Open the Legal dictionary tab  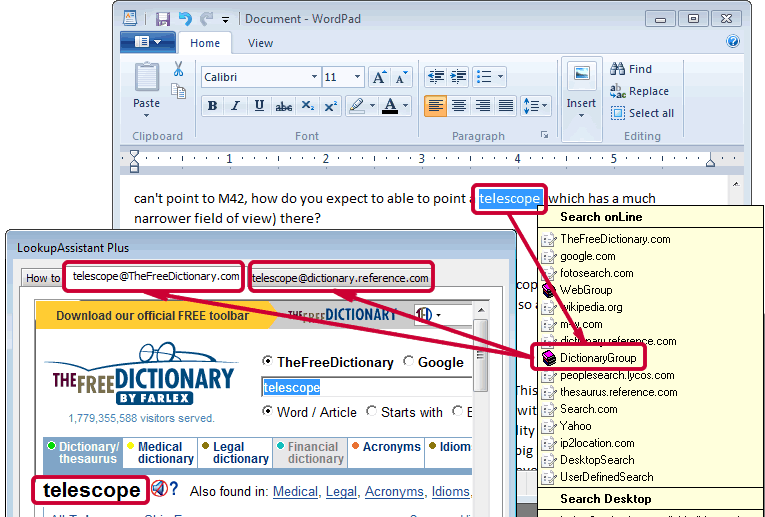pyautogui.click(x=235, y=453)
